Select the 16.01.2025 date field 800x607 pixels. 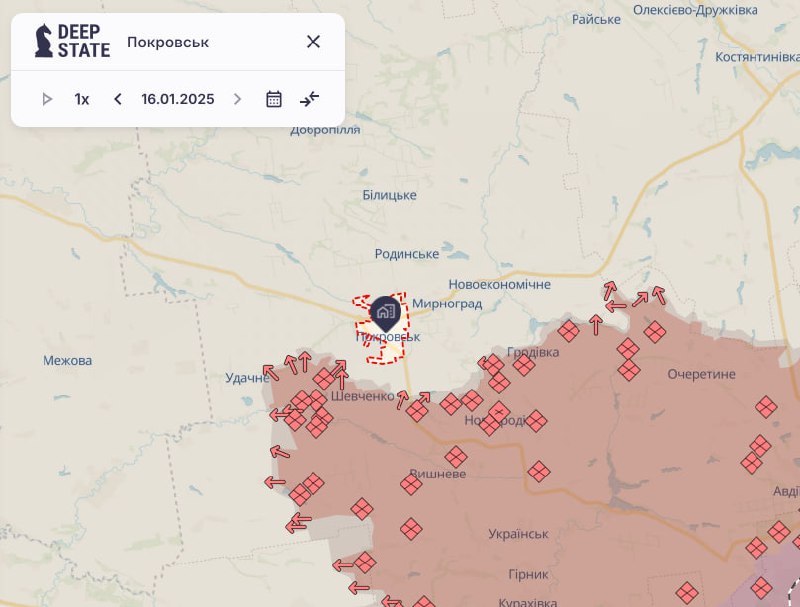pos(178,99)
